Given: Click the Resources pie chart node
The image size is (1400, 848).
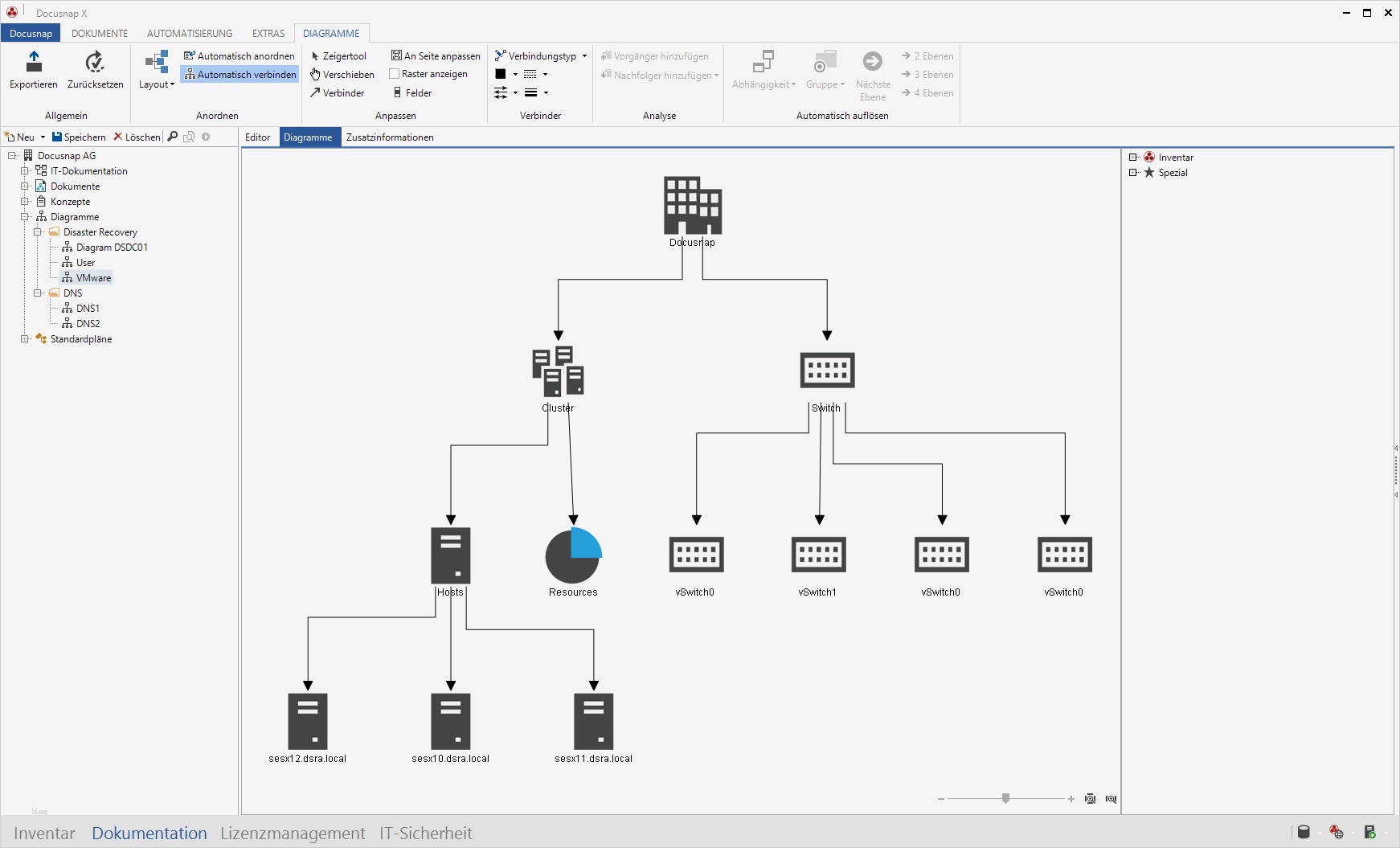Looking at the screenshot, I should [x=573, y=555].
